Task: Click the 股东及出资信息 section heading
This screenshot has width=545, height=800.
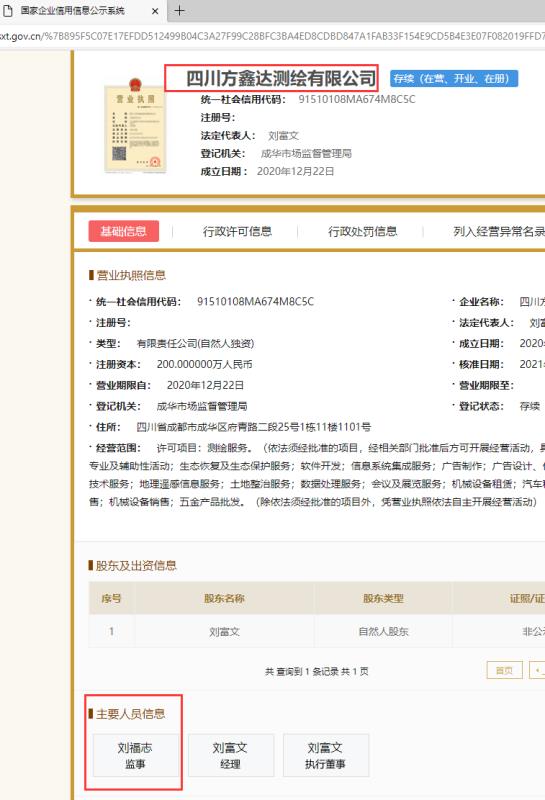Action: (136, 565)
